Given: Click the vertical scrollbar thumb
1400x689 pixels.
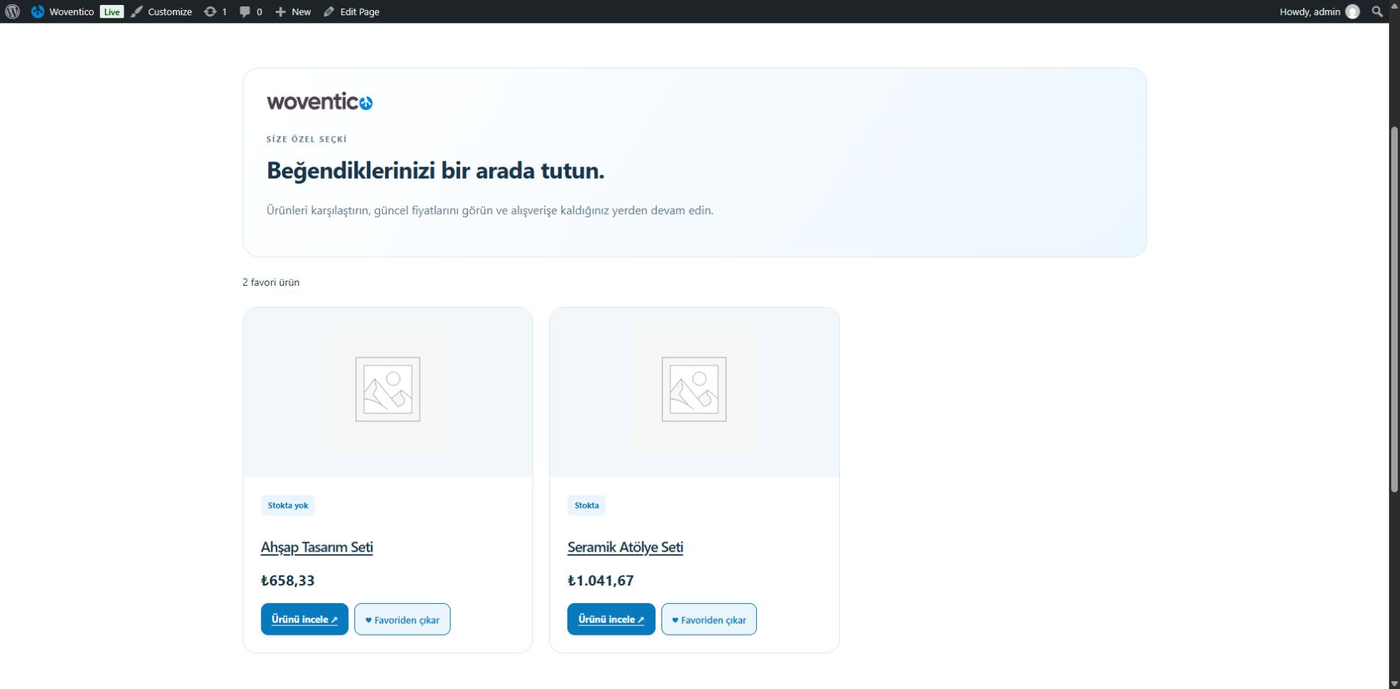Looking at the screenshot, I should 1394,308.
